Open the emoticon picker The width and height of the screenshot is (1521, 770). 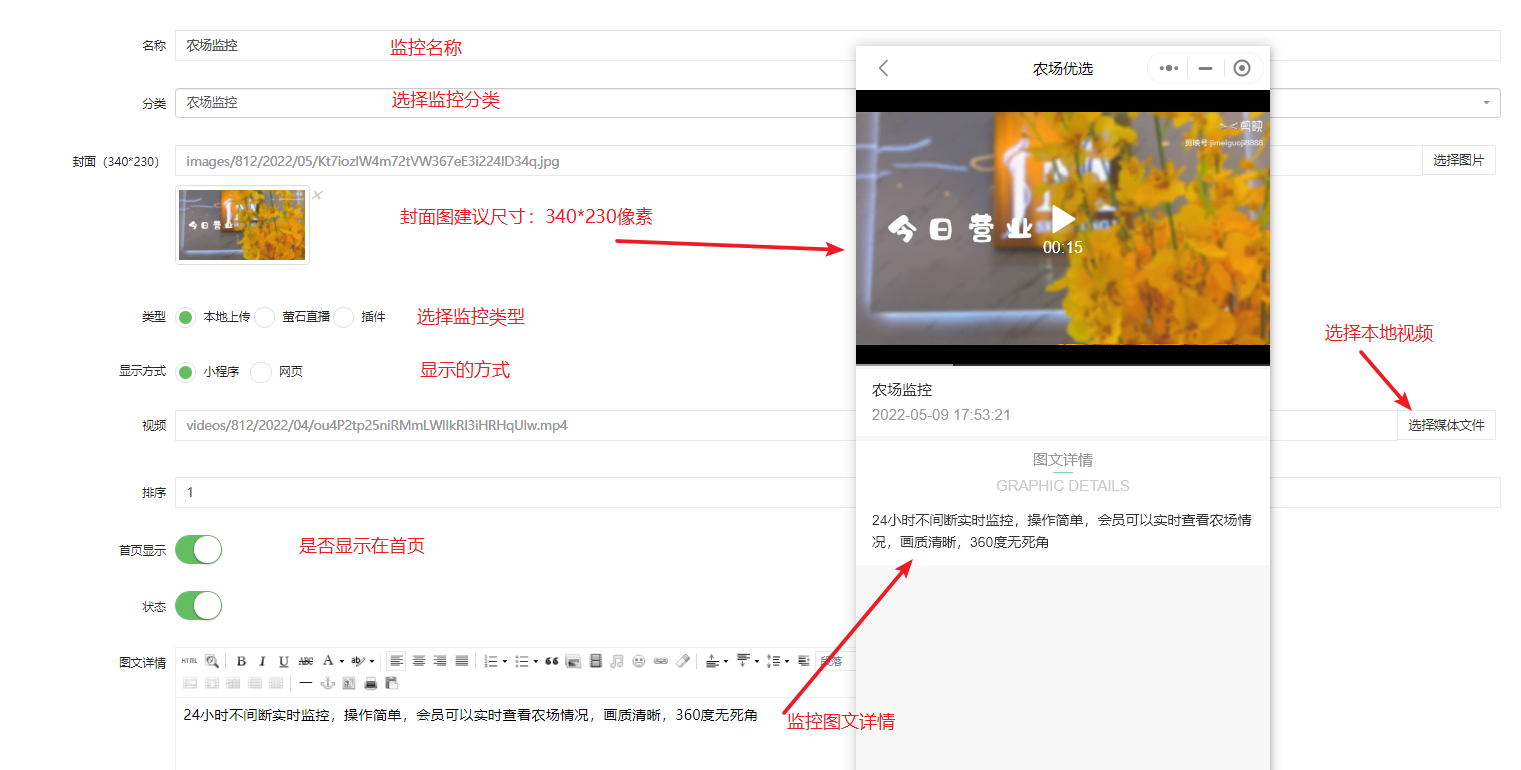coord(638,661)
